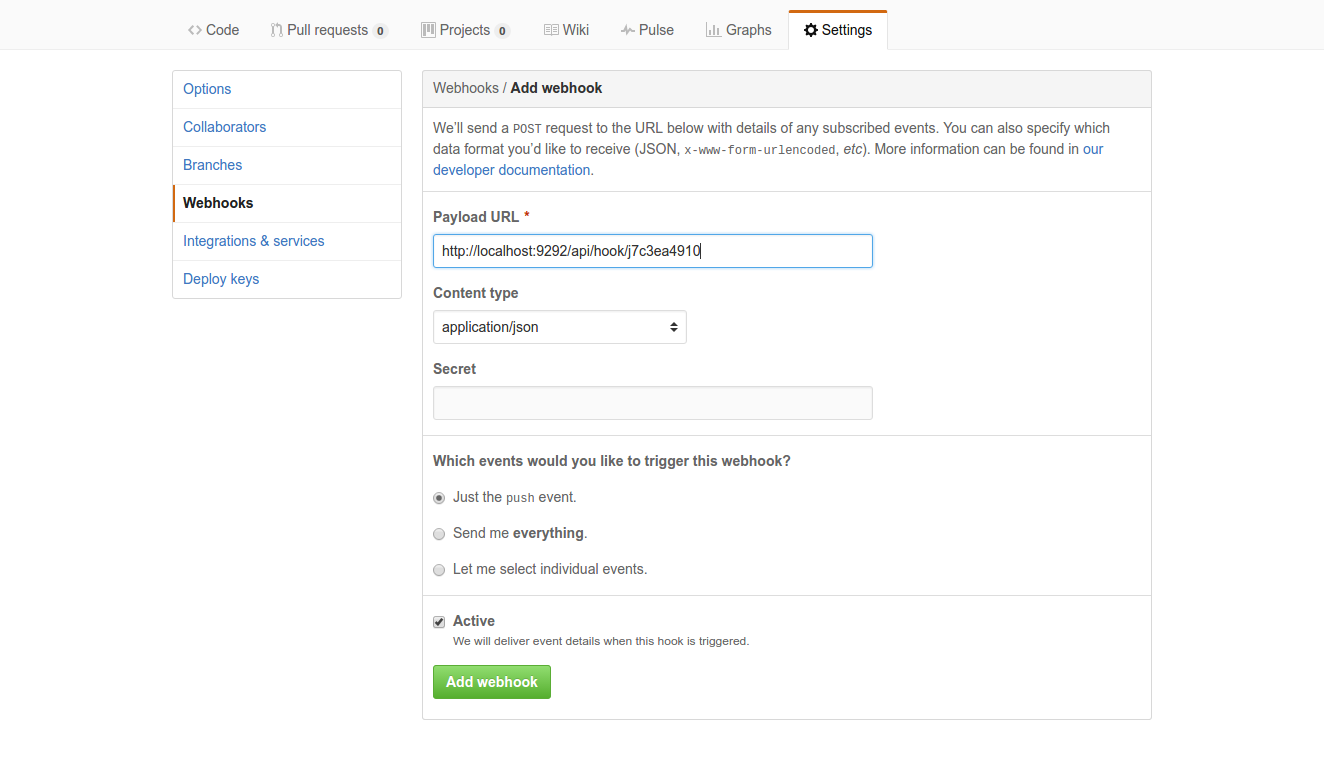Click the Add webhook button
The image size is (1324, 764).
[x=492, y=682]
